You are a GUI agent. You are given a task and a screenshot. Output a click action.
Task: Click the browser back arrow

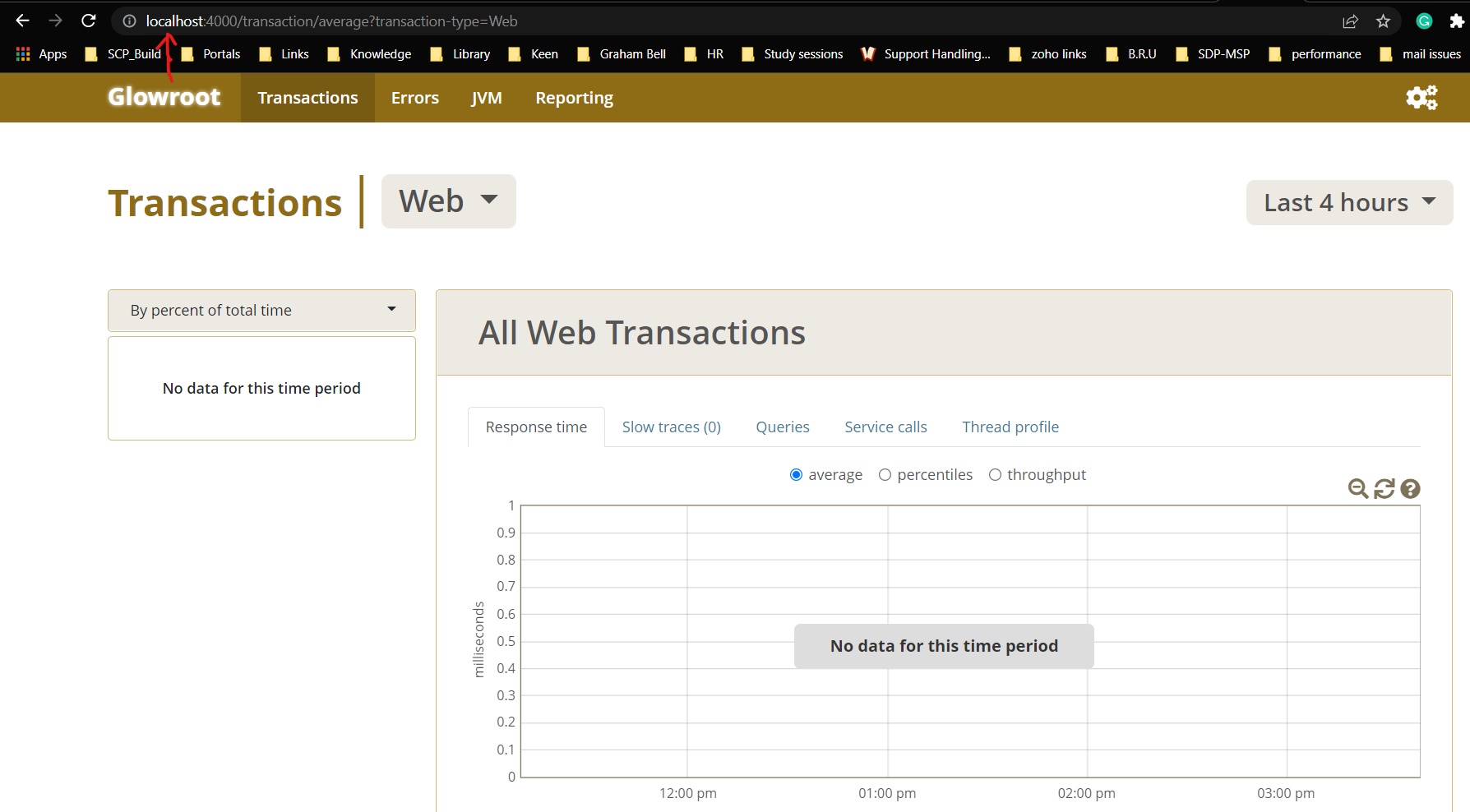22,21
